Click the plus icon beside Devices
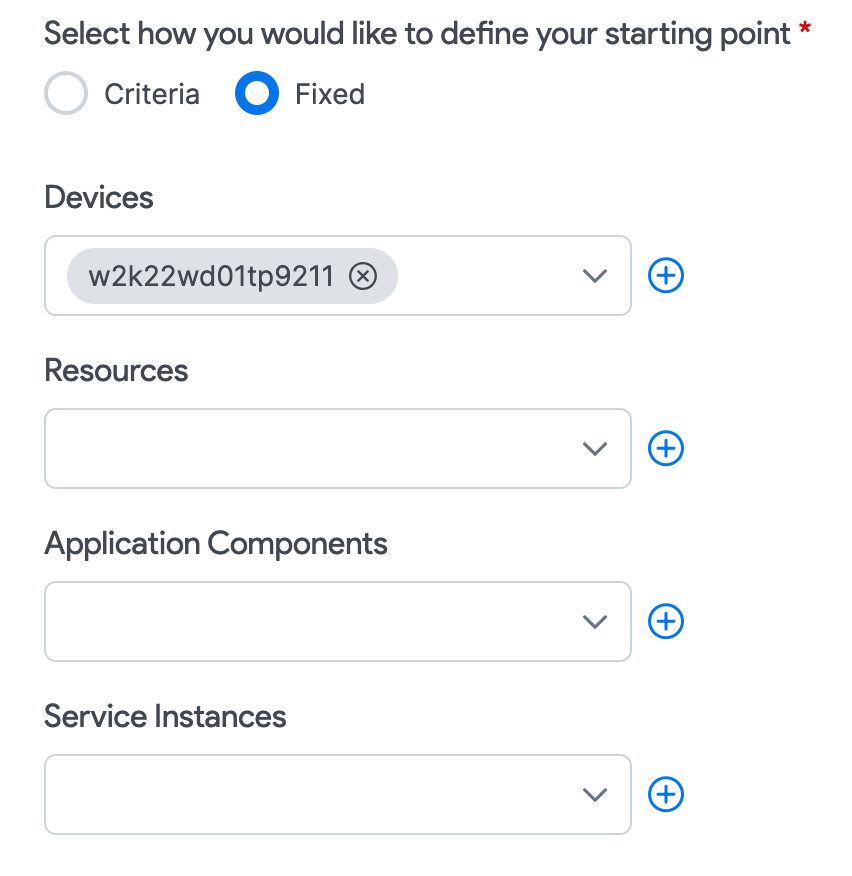The width and height of the screenshot is (852, 876). [x=666, y=276]
